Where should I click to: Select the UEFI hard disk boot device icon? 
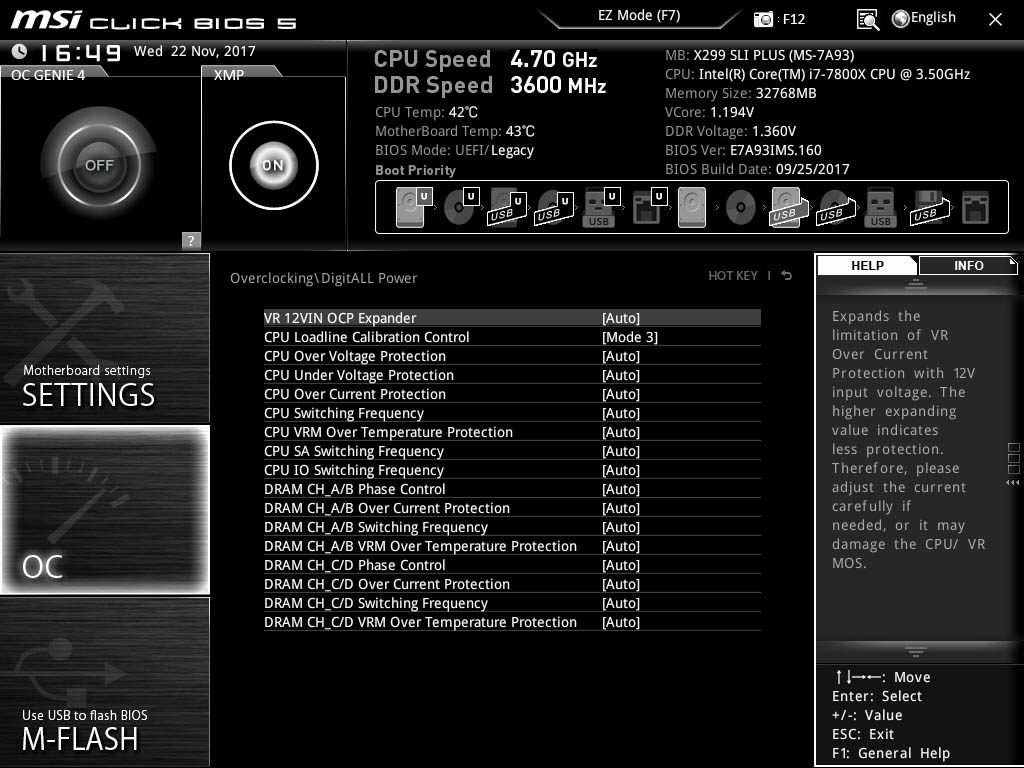click(414, 208)
